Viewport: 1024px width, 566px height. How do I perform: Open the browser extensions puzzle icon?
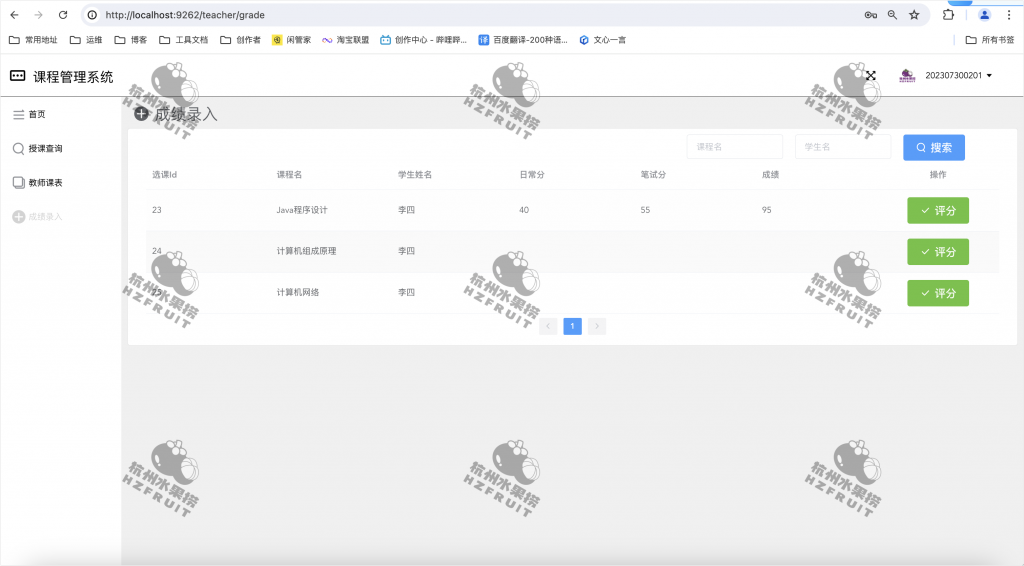click(x=948, y=14)
